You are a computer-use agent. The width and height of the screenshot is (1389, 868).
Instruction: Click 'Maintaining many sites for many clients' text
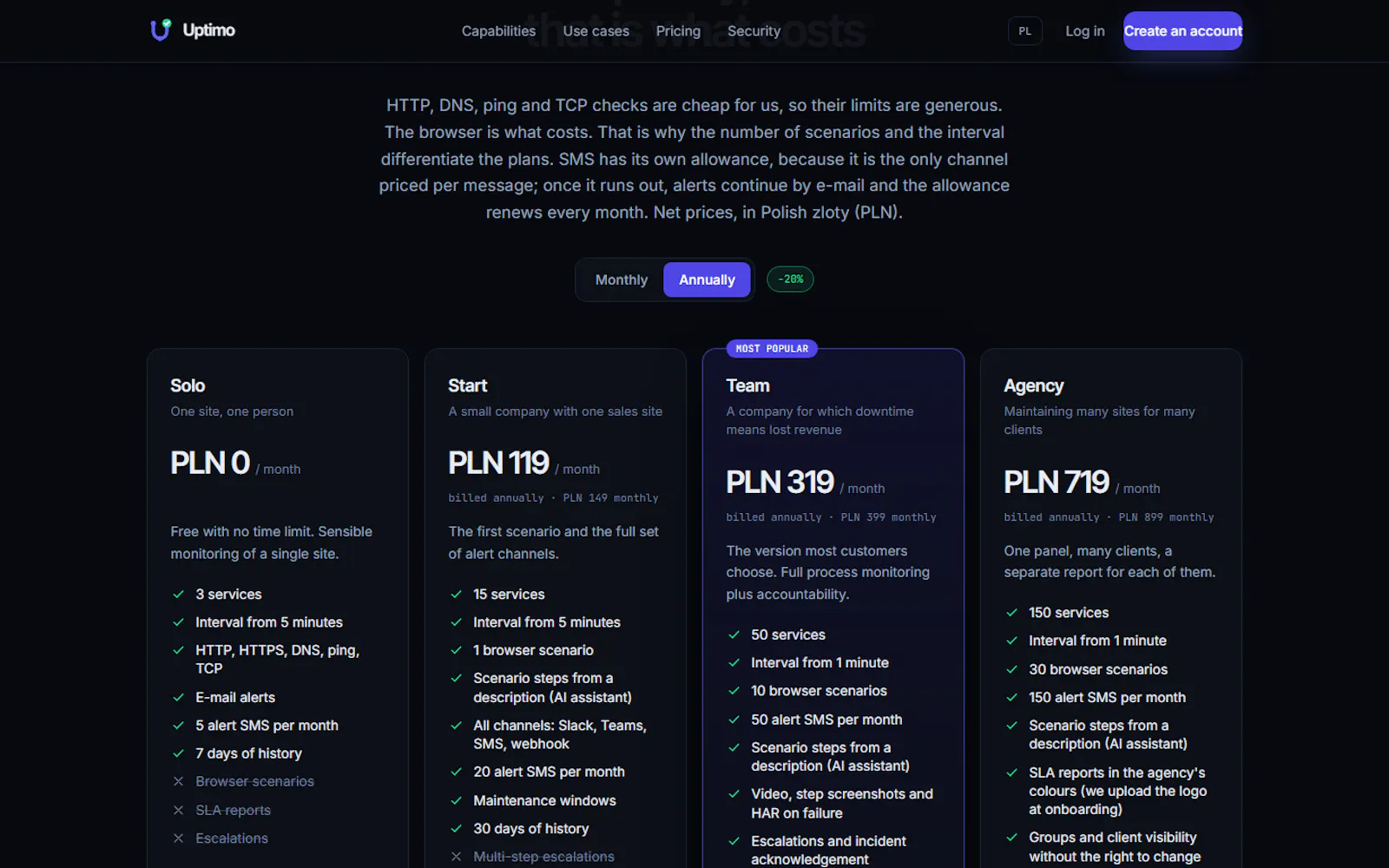[x=1099, y=420]
